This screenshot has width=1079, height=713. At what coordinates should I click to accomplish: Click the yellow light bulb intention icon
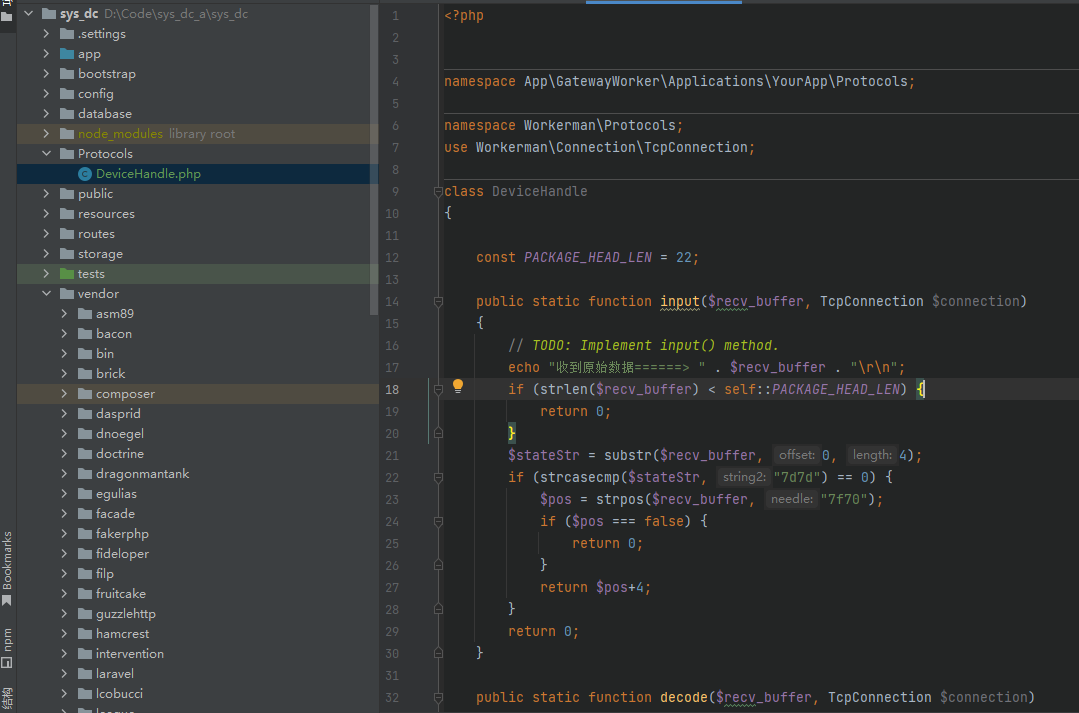(x=458, y=387)
